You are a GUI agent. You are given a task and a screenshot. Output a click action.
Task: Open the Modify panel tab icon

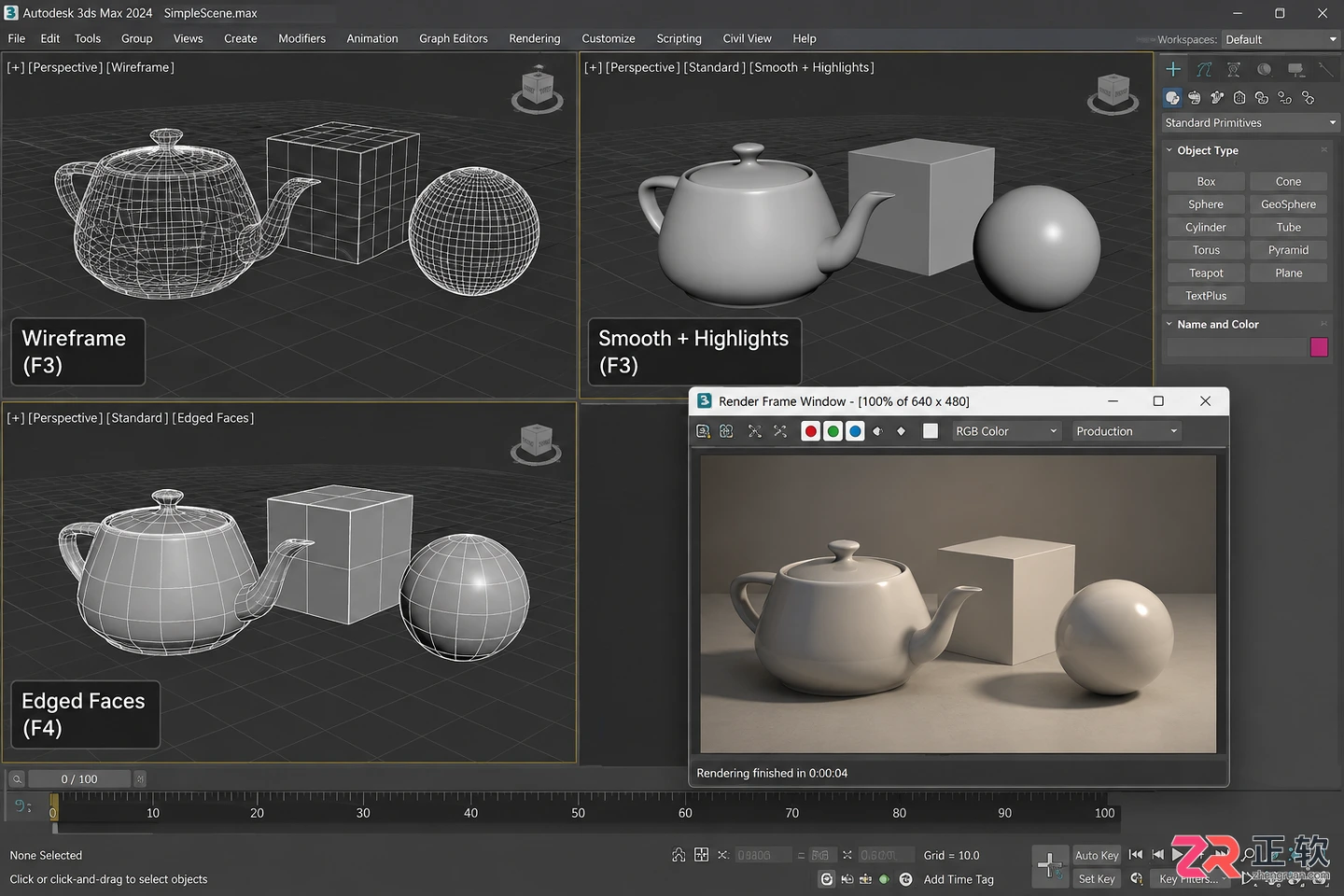1204,69
